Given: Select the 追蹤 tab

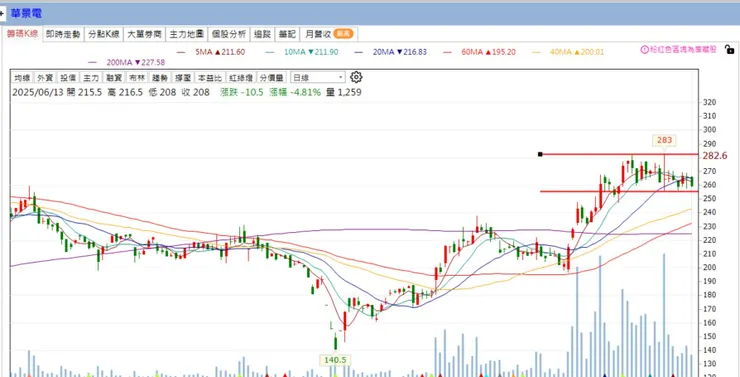Looking at the screenshot, I should click(262, 34).
